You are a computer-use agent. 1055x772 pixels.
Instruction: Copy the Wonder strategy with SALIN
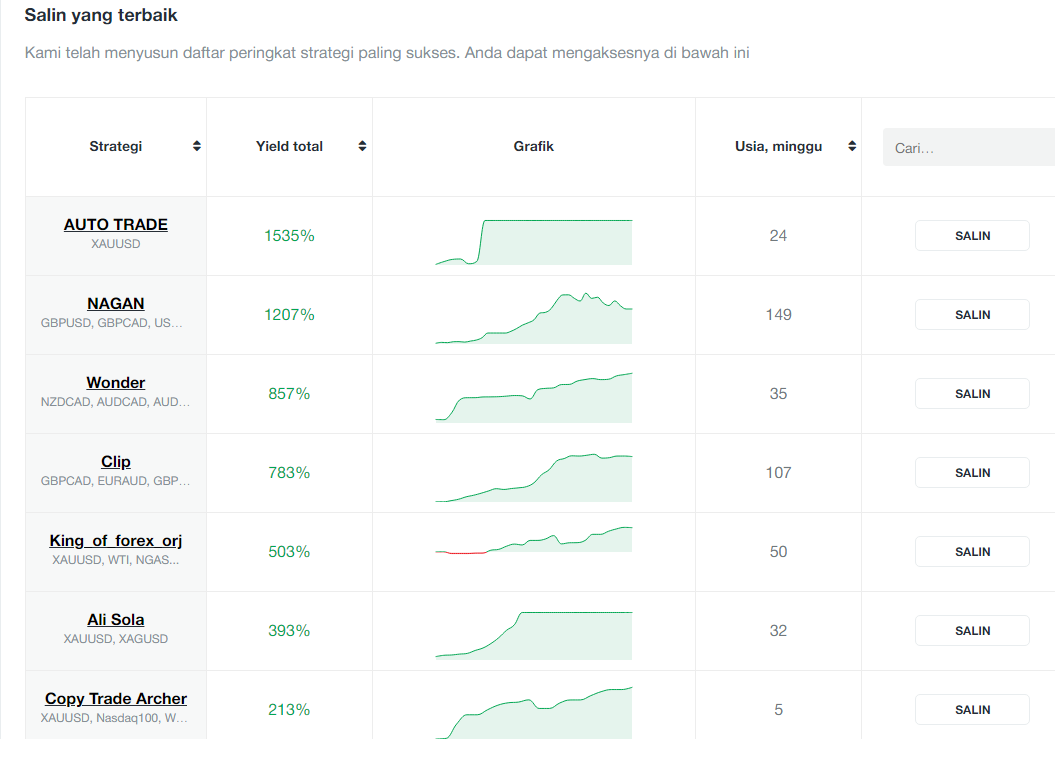[x=972, y=394]
